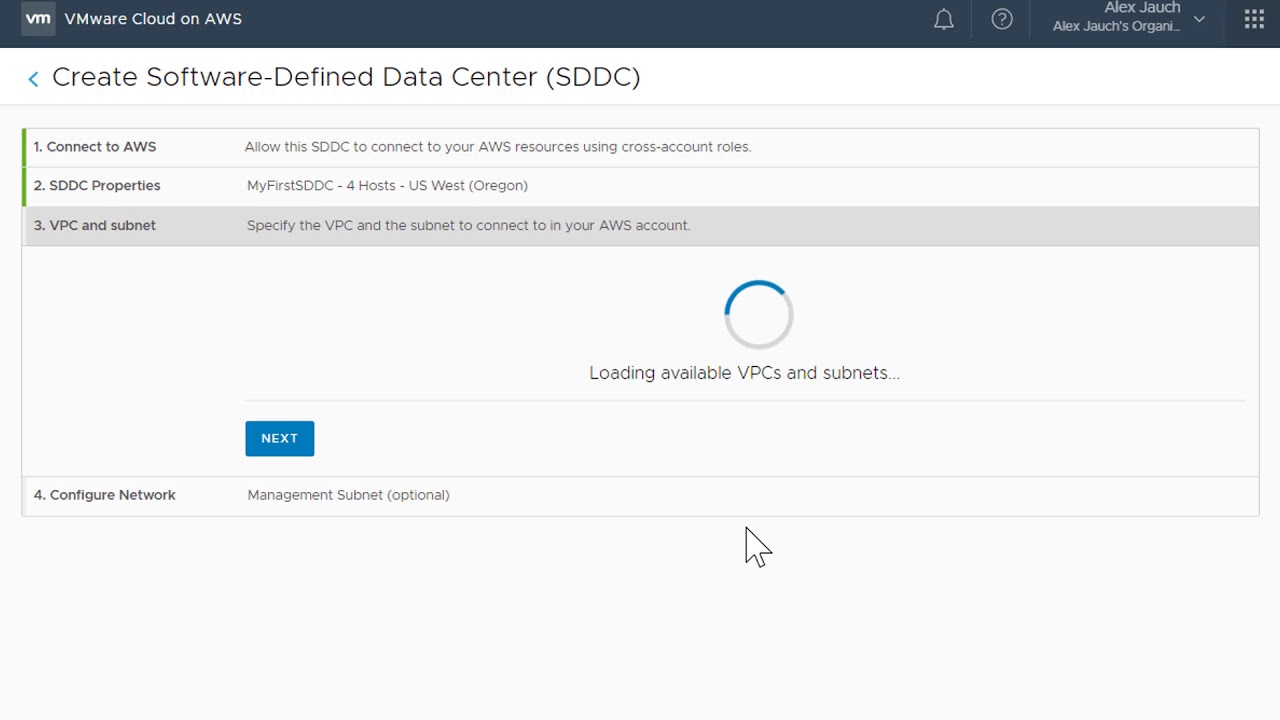The height and width of the screenshot is (720, 1280).
Task: Go back using the left arrow
Action: click(33, 79)
